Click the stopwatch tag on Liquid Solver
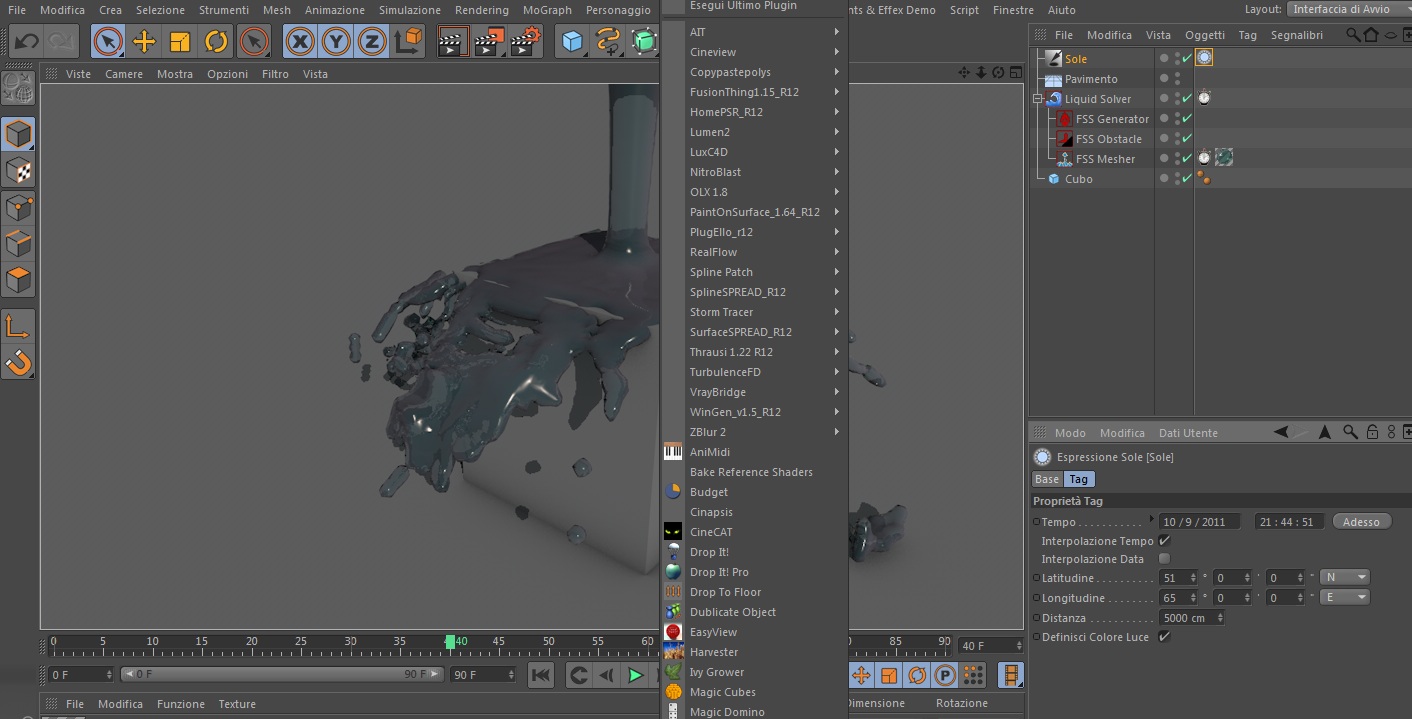The height and width of the screenshot is (719, 1412). (1204, 98)
